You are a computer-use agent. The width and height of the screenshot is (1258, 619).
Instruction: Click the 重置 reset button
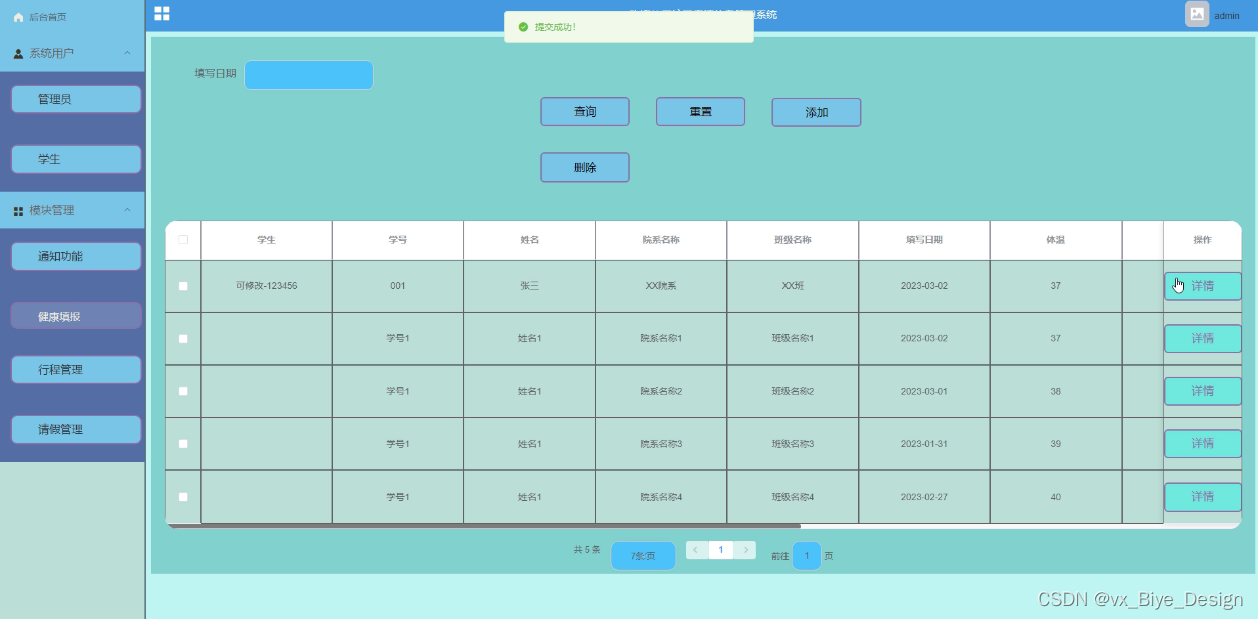click(700, 112)
